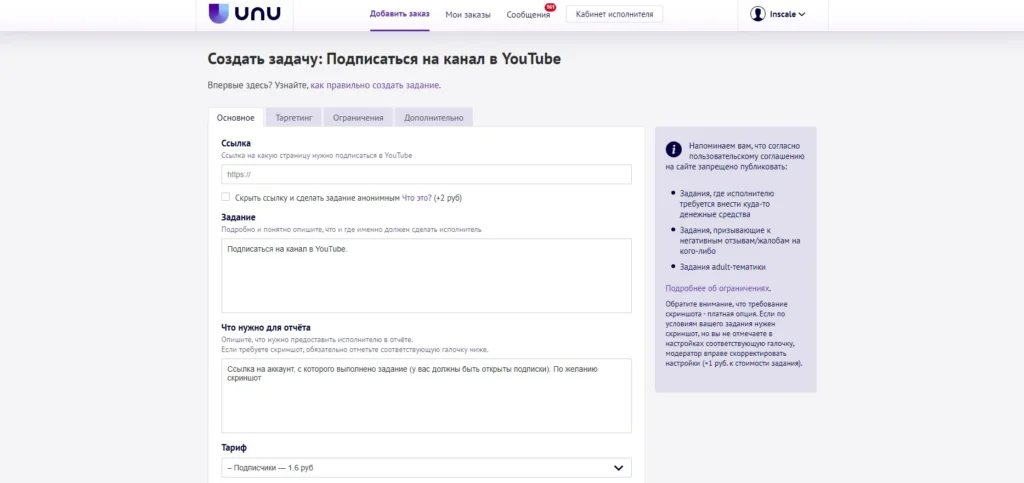
Task: Click into Что нужно для отчёта text area
Action: [426, 396]
